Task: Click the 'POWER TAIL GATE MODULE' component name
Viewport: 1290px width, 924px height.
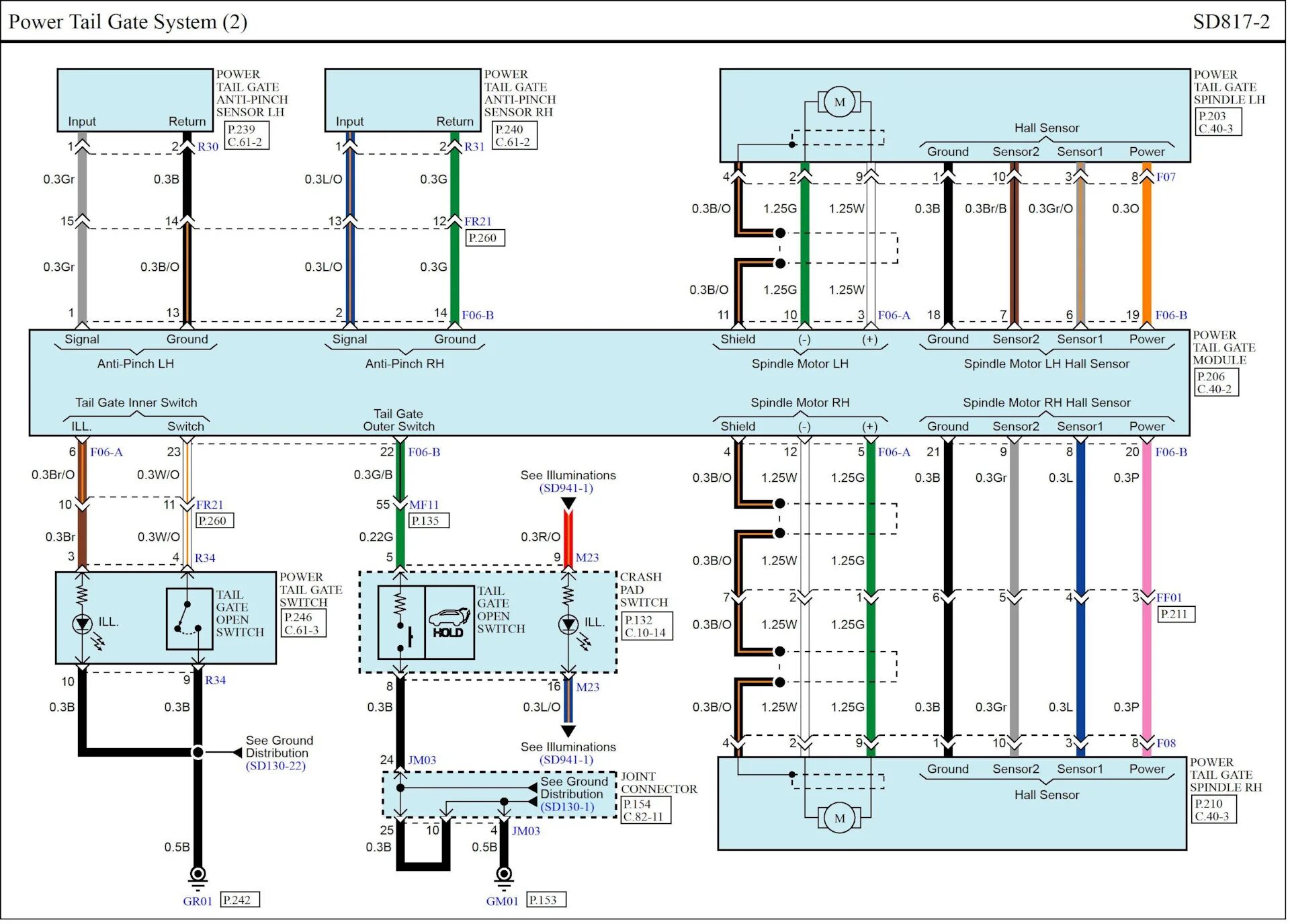Action: pyautogui.click(x=1224, y=347)
